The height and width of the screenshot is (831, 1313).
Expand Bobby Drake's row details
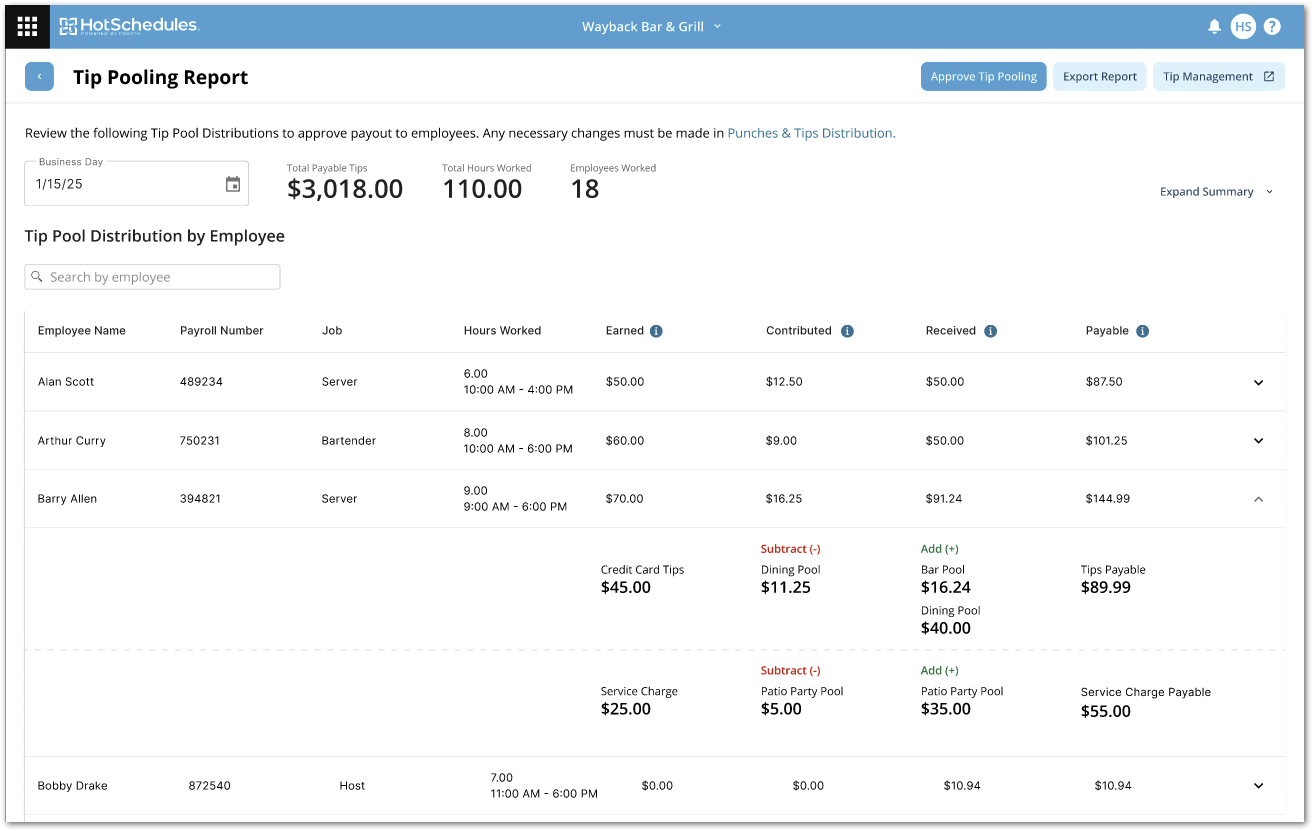(1258, 786)
